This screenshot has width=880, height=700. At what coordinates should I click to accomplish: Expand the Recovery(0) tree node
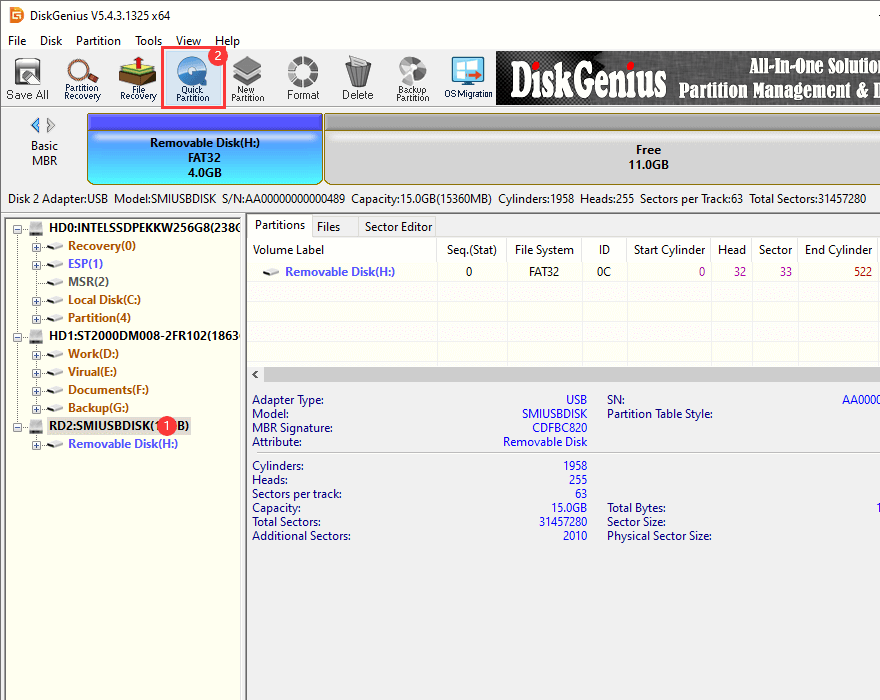coord(37,246)
